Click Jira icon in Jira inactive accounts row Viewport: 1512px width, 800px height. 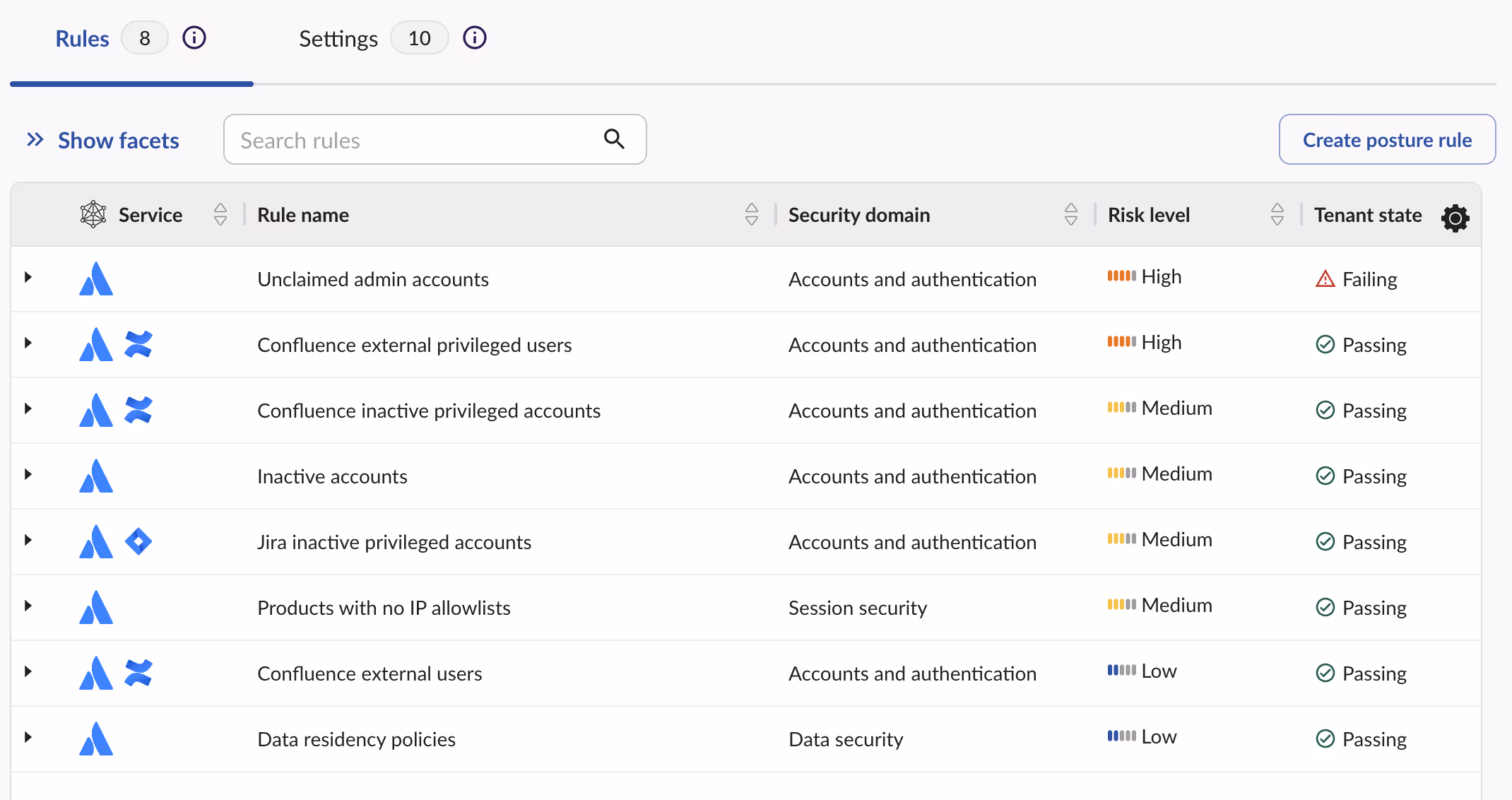click(x=138, y=541)
